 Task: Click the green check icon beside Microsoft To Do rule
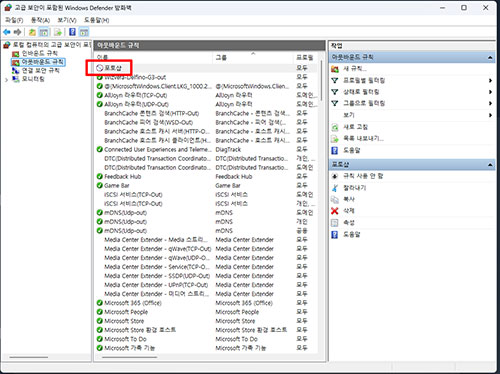[99, 339]
